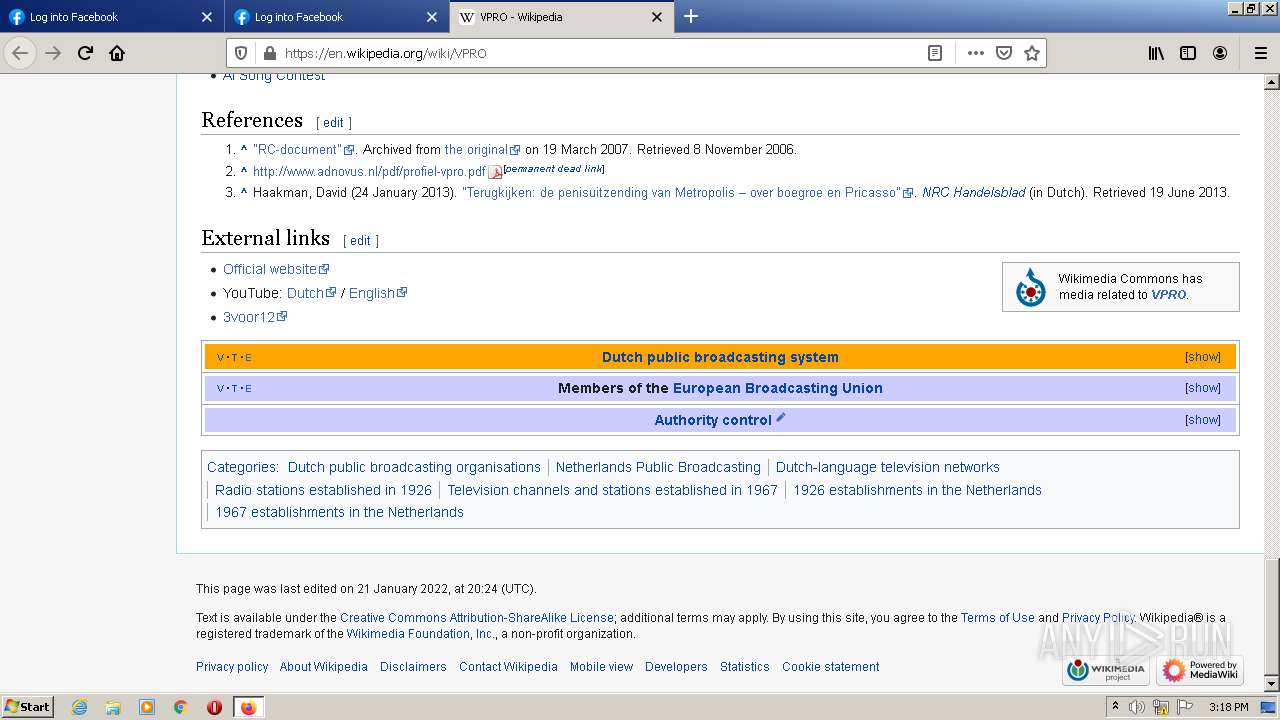Click the Wikimedia project badge
This screenshot has height=720, width=1280.
coord(1106,669)
